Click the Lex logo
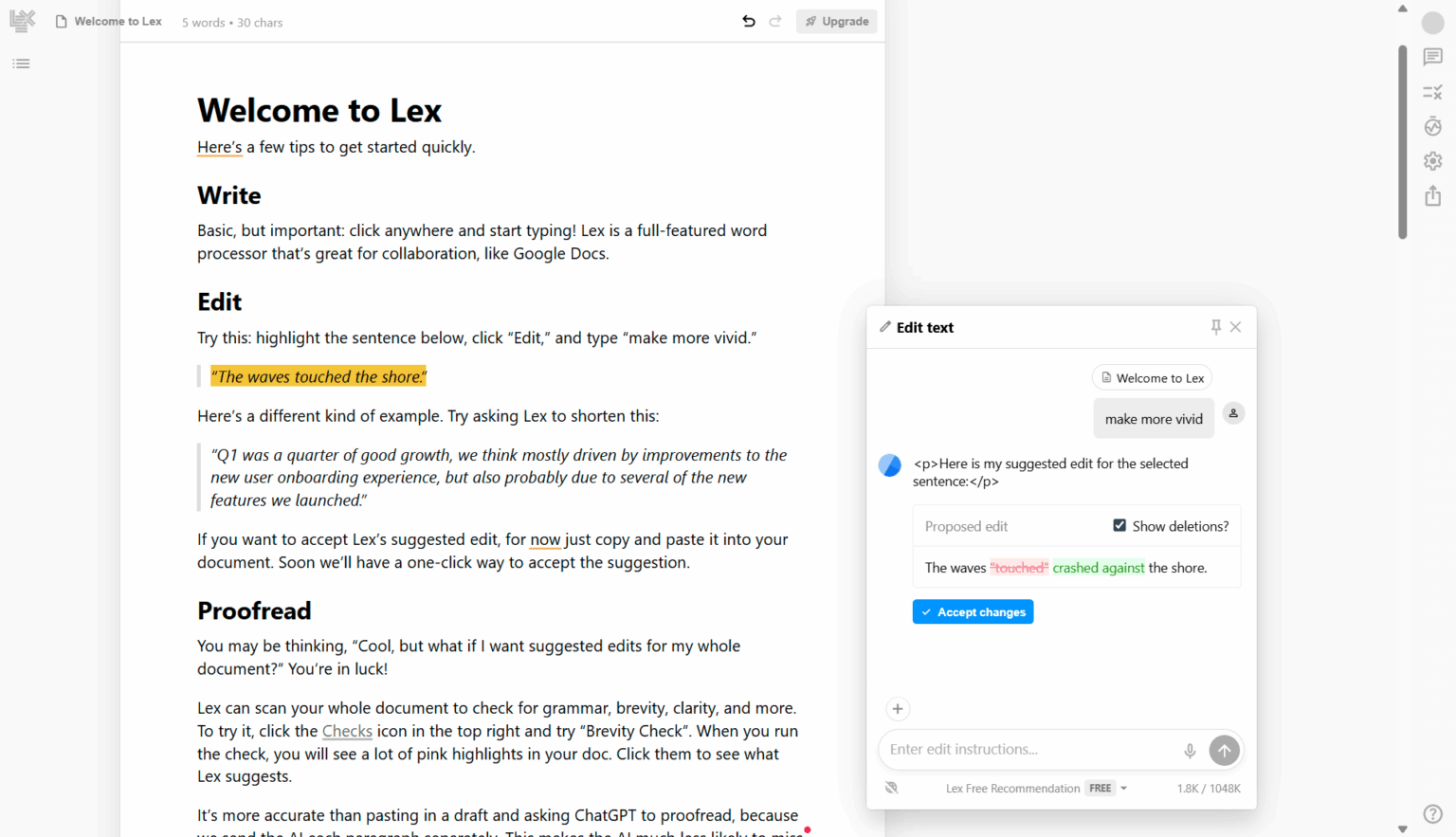 (x=21, y=21)
